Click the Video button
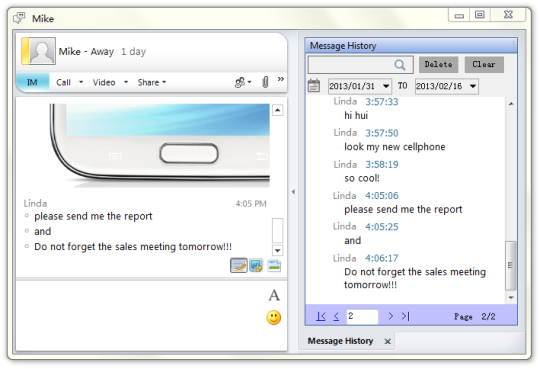540x369 pixels. 104,82
